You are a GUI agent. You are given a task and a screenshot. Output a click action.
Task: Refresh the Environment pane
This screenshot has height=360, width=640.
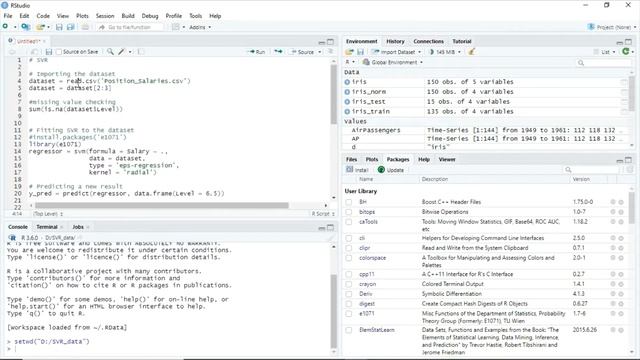[x=625, y=51]
